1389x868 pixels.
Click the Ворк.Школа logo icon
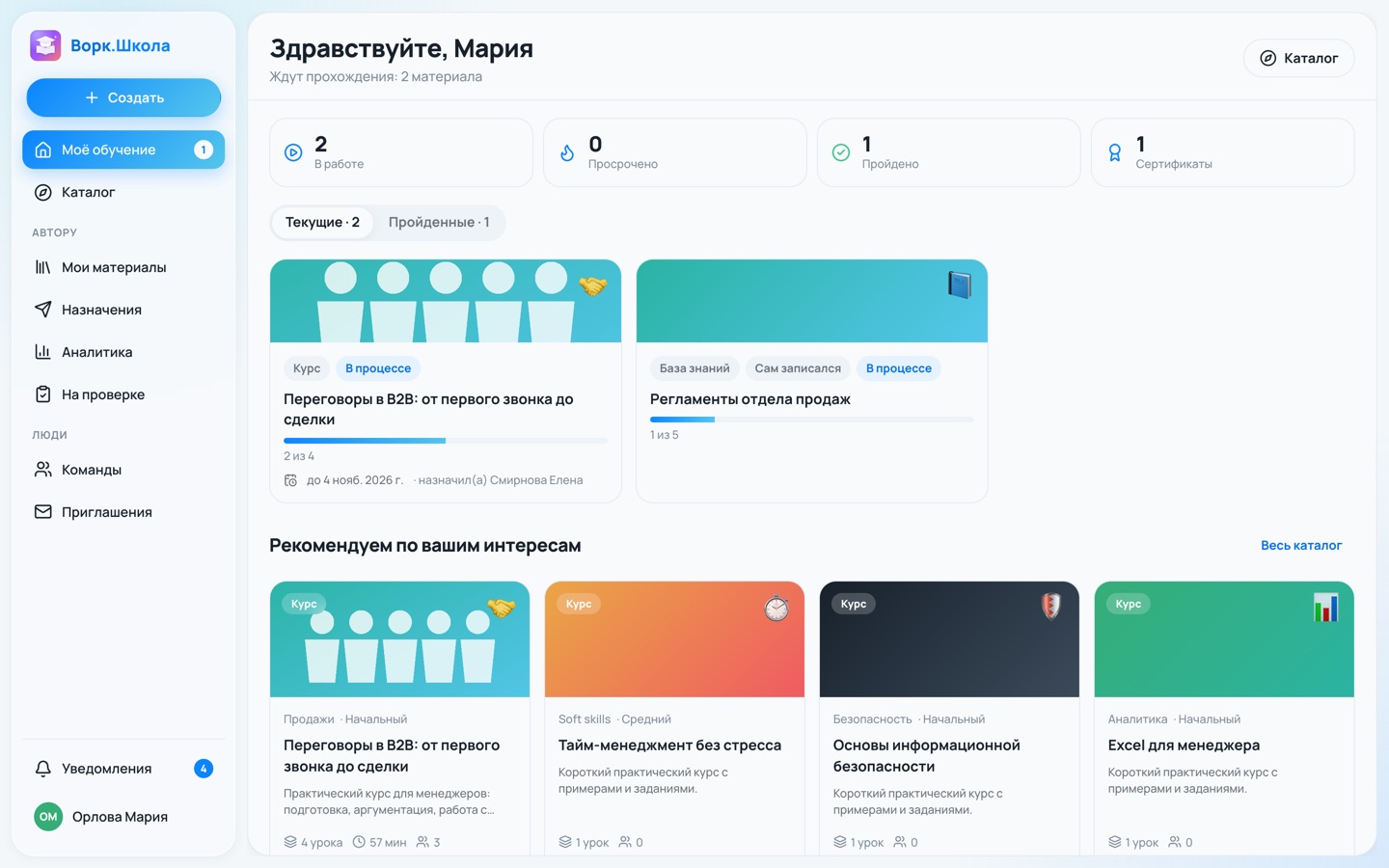(x=45, y=45)
